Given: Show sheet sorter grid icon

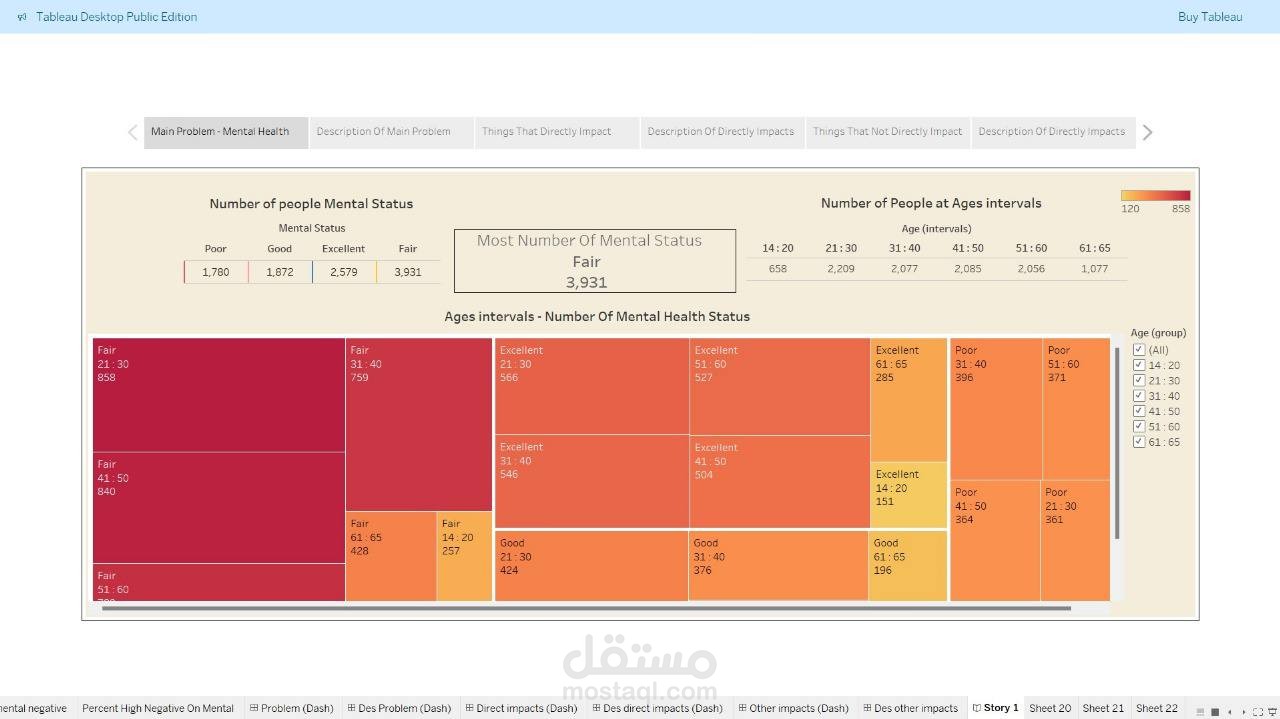Looking at the screenshot, I should point(1215,712).
